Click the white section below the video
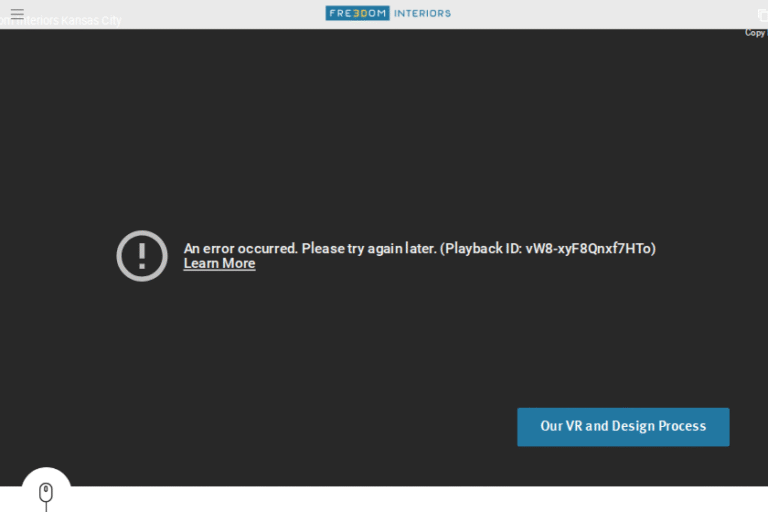 click(x=400, y=500)
